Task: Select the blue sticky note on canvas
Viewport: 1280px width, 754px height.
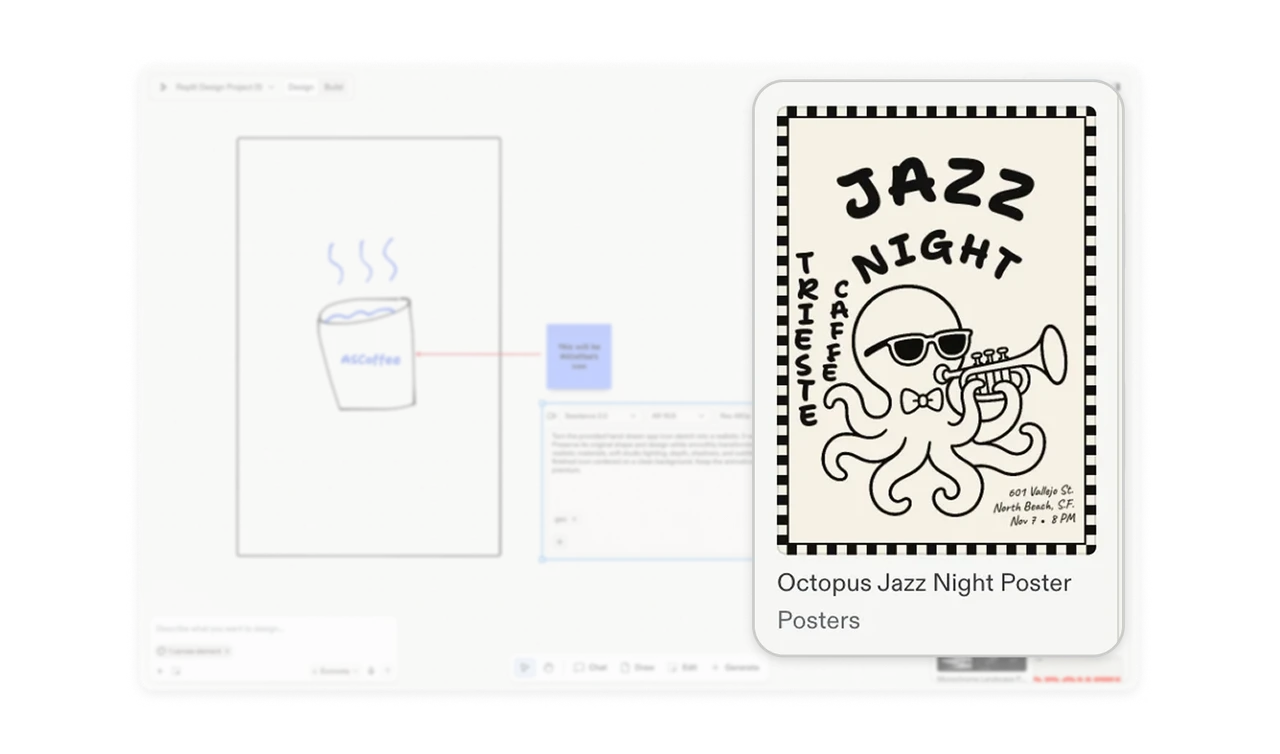Action: (x=579, y=356)
